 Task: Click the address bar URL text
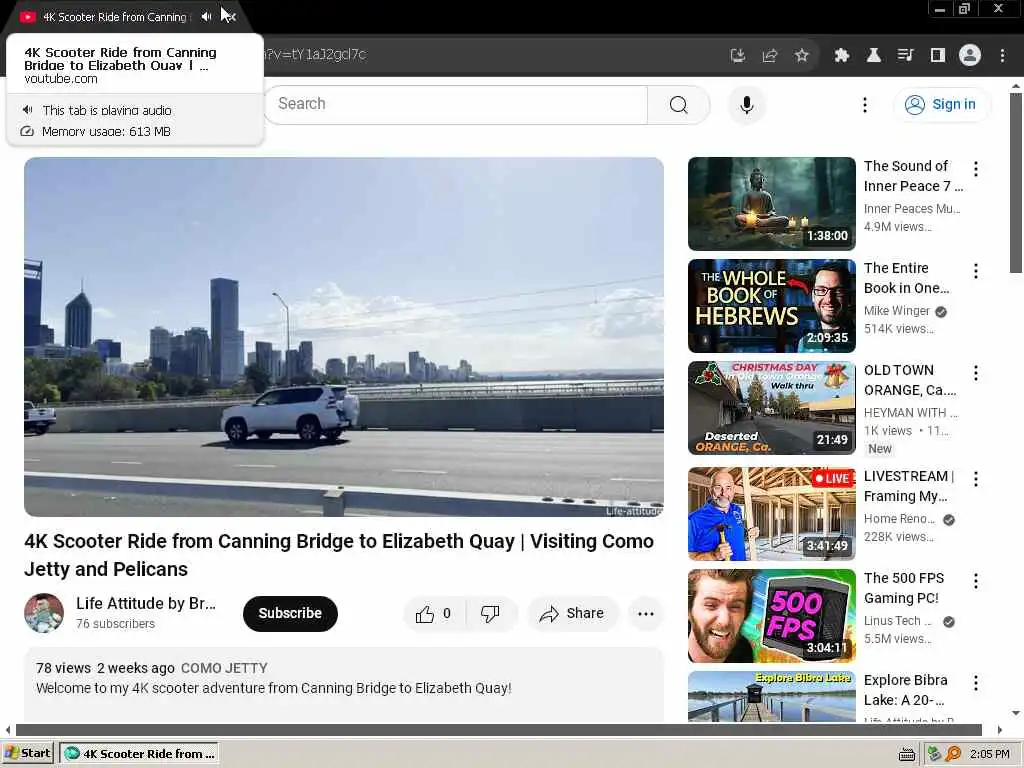point(316,55)
